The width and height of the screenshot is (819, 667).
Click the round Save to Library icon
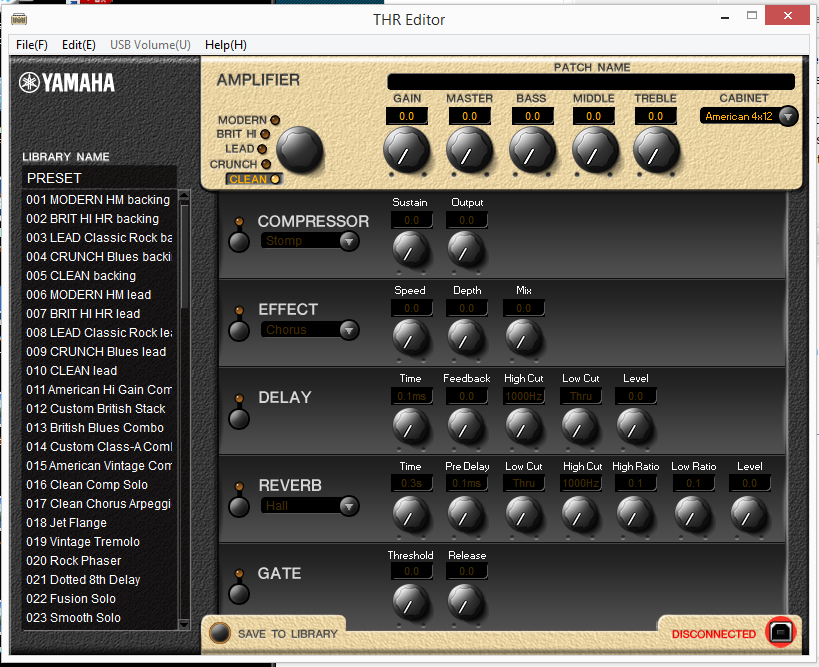click(x=218, y=633)
